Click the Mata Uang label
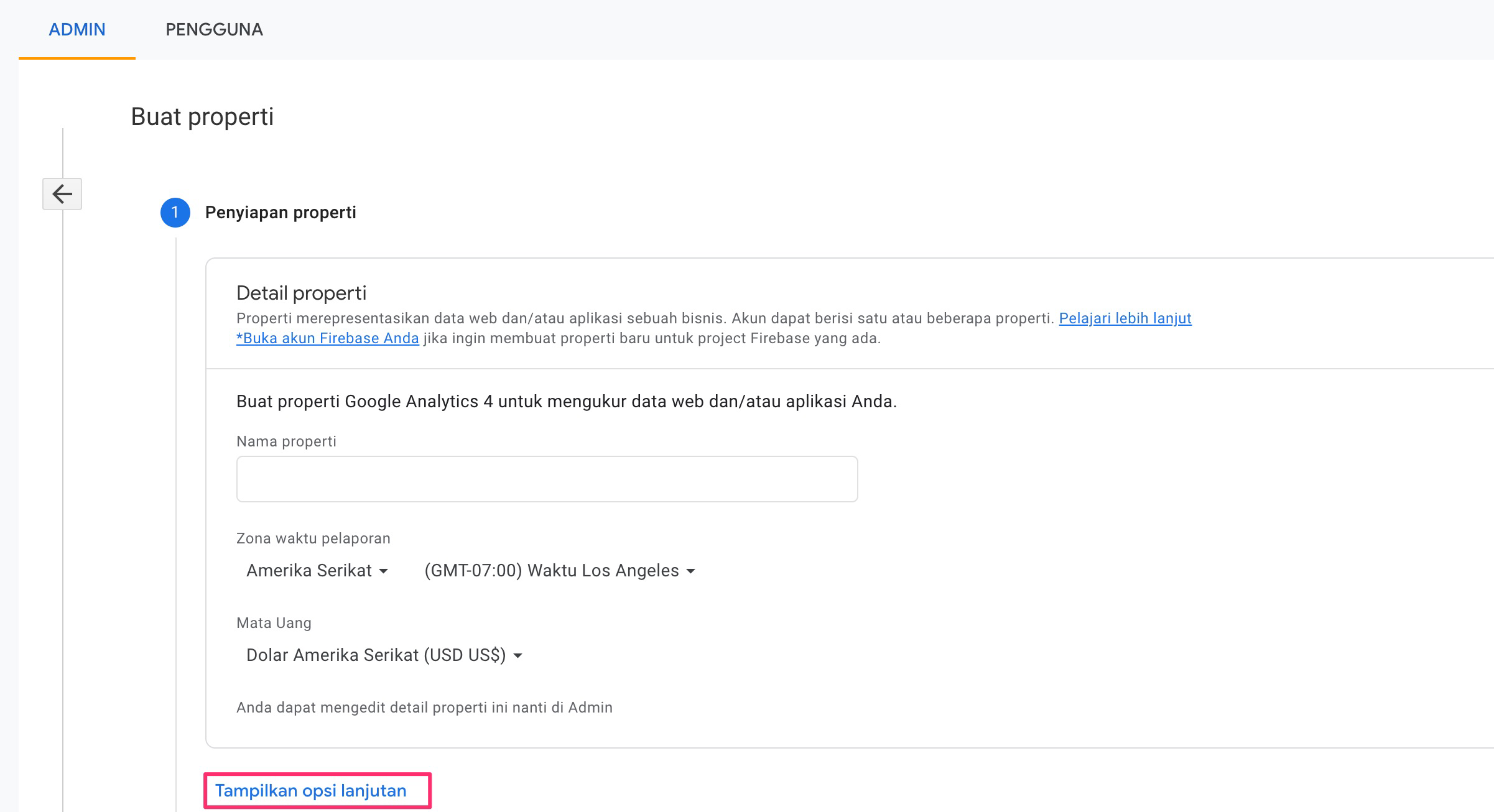The image size is (1494, 812). click(x=274, y=623)
